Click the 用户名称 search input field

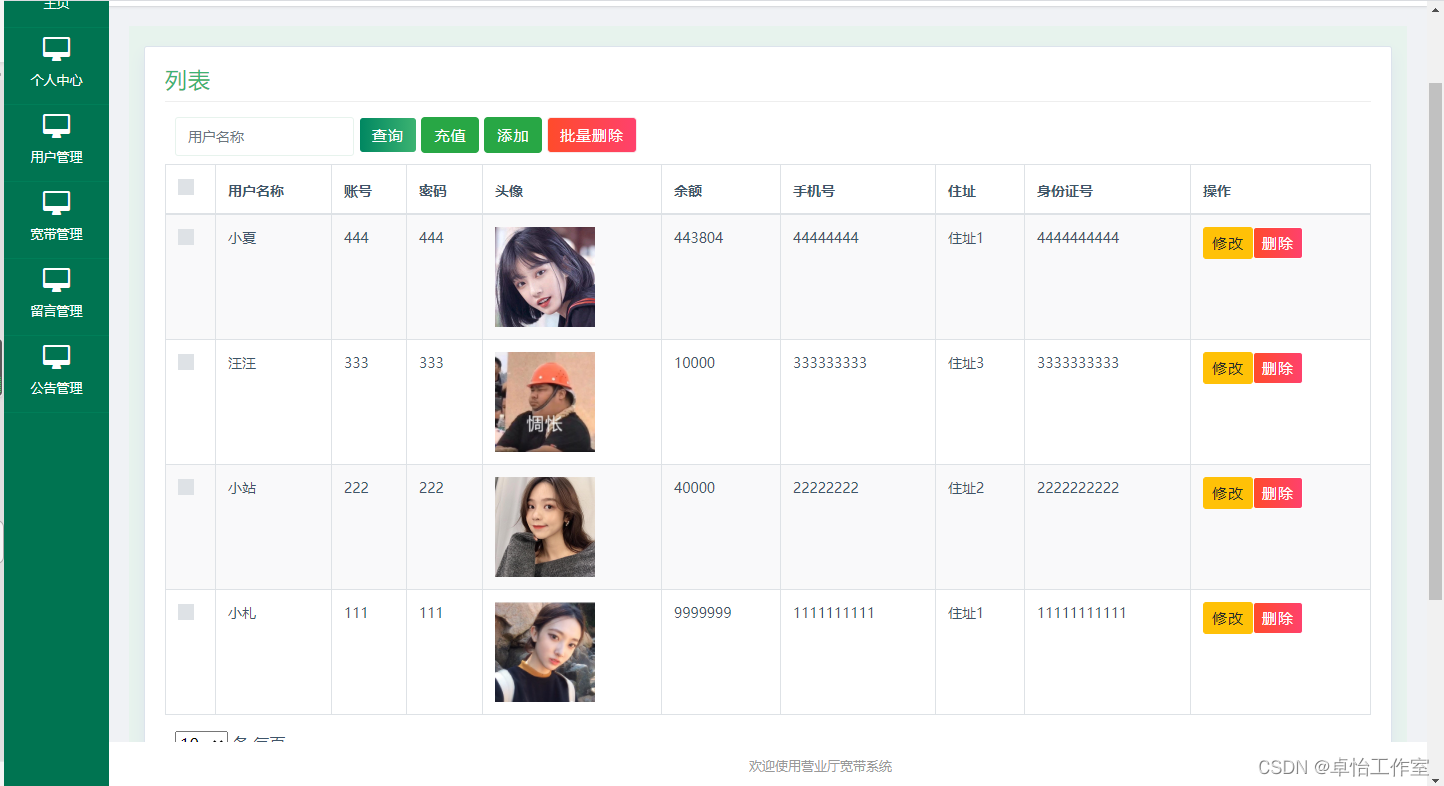[x=264, y=135]
